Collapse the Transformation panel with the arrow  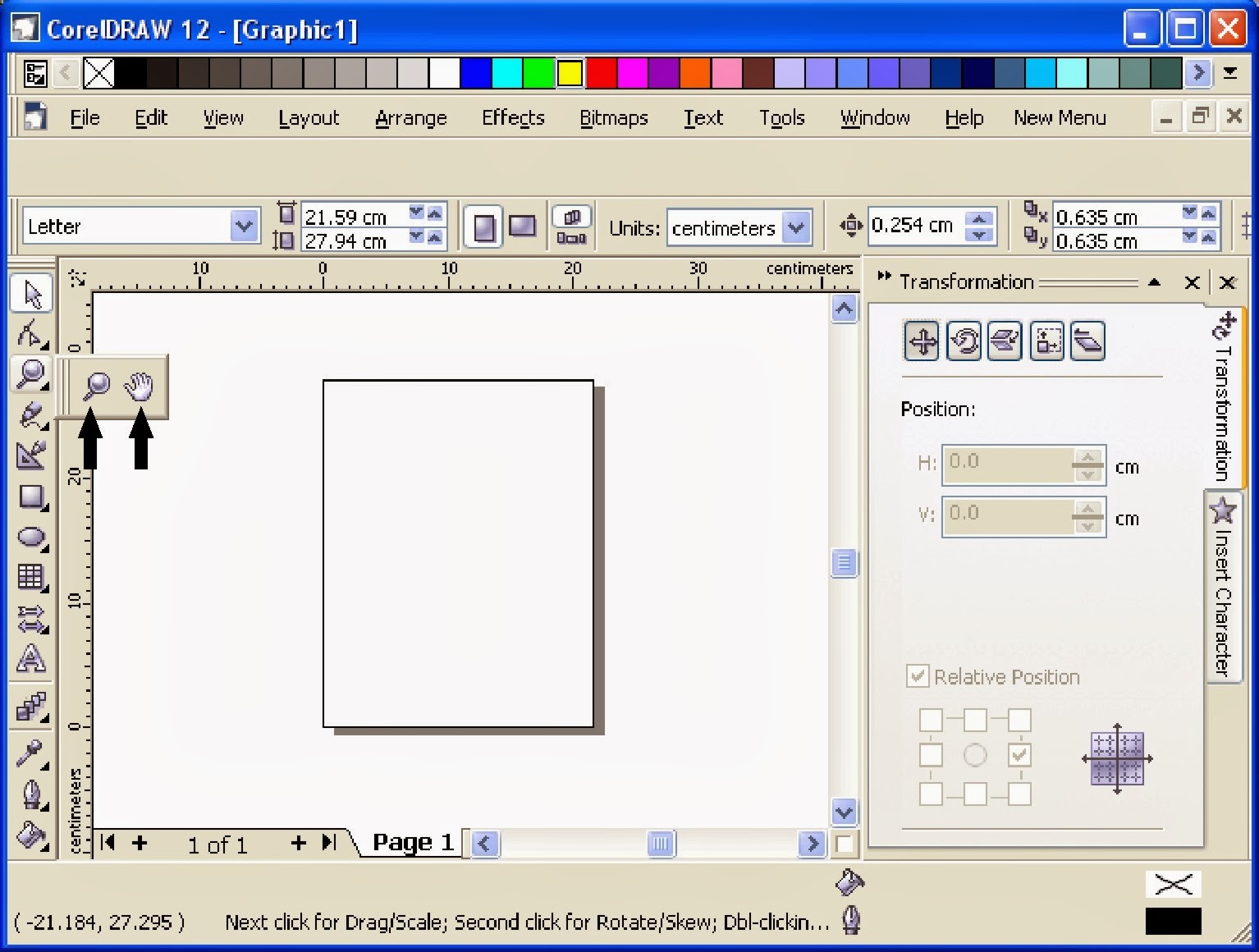click(1155, 282)
